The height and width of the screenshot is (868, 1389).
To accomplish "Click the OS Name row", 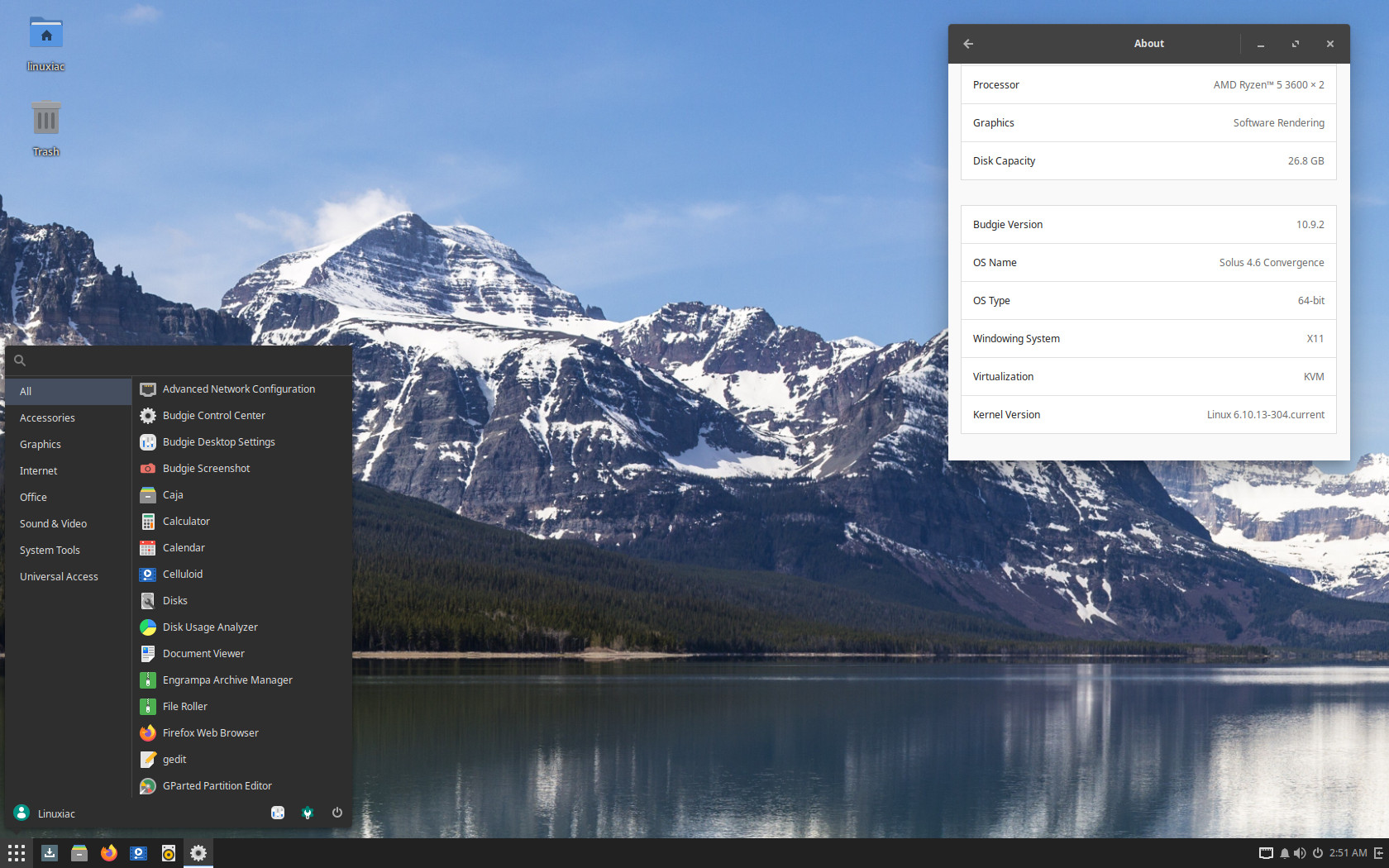I will (1148, 263).
